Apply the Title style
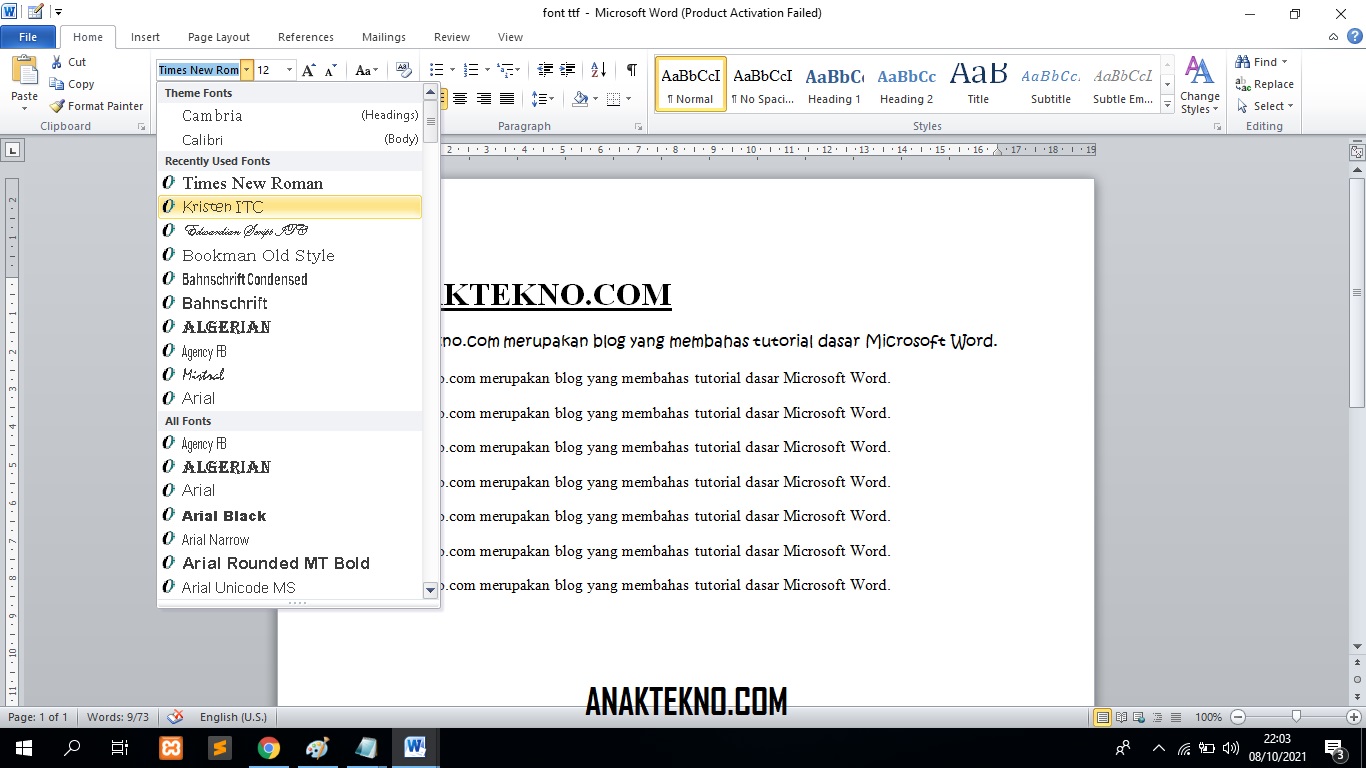1366x768 pixels. [978, 84]
